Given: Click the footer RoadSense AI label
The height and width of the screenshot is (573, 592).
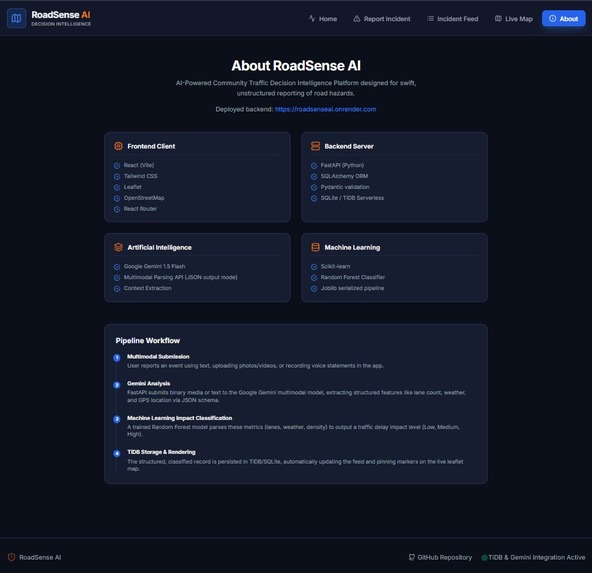Looking at the screenshot, I should pos(40,557).
